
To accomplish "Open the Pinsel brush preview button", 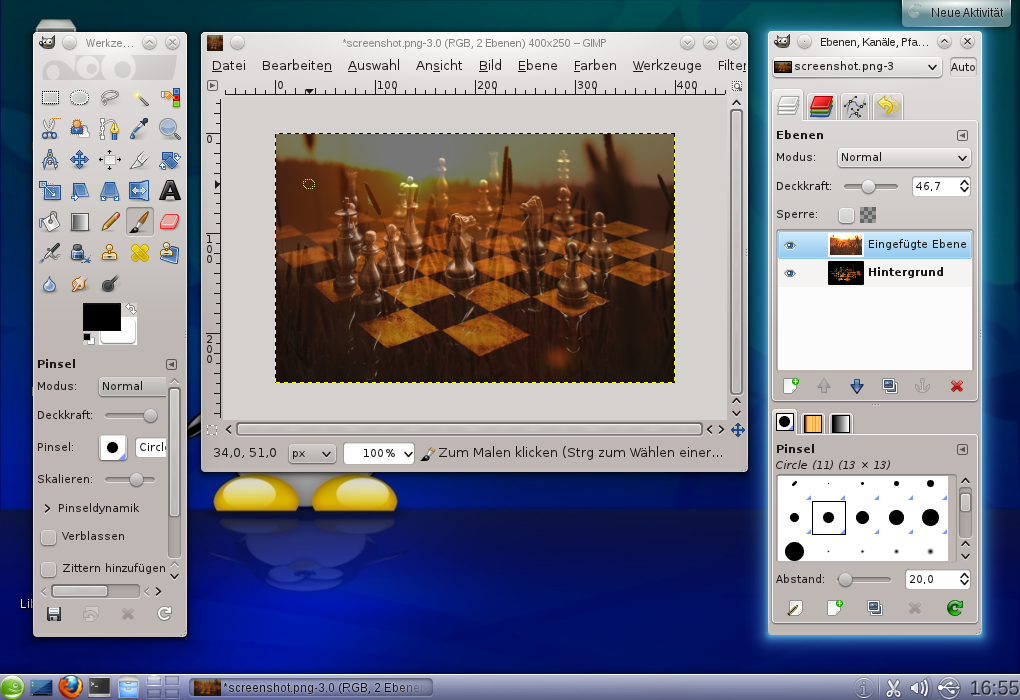I will [113, 448].
